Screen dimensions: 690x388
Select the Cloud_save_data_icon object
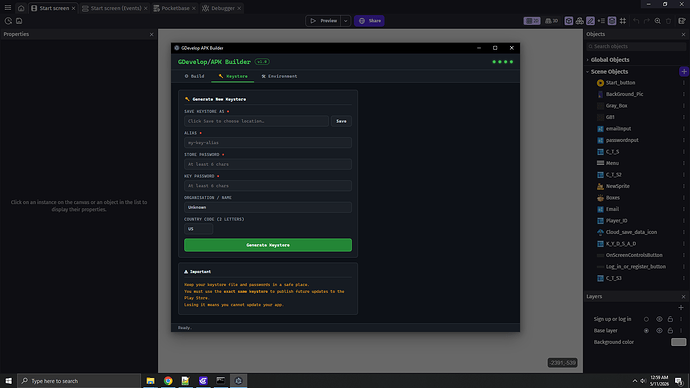click(x=631, y=232)
